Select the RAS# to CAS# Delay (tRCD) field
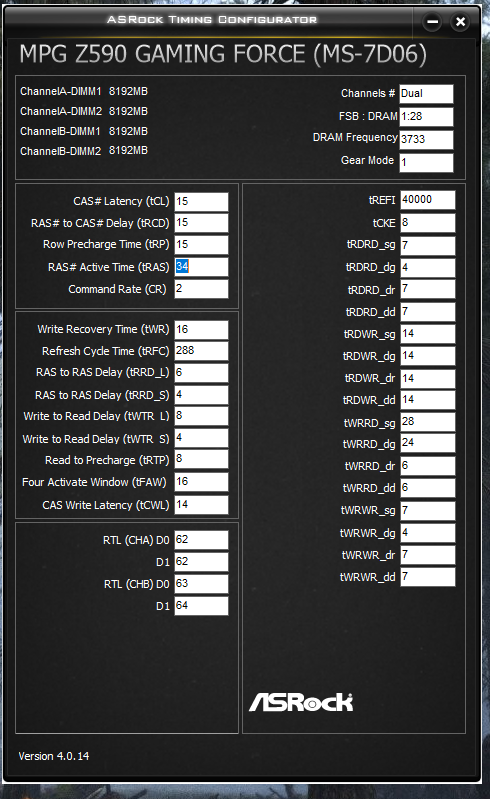 pyautogui.click(x=201, y=223)
